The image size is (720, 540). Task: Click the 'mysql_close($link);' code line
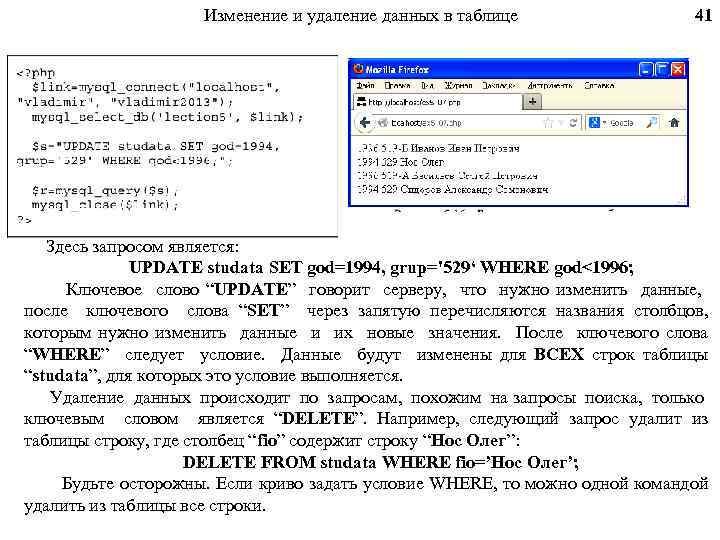[x=105, y=204]
